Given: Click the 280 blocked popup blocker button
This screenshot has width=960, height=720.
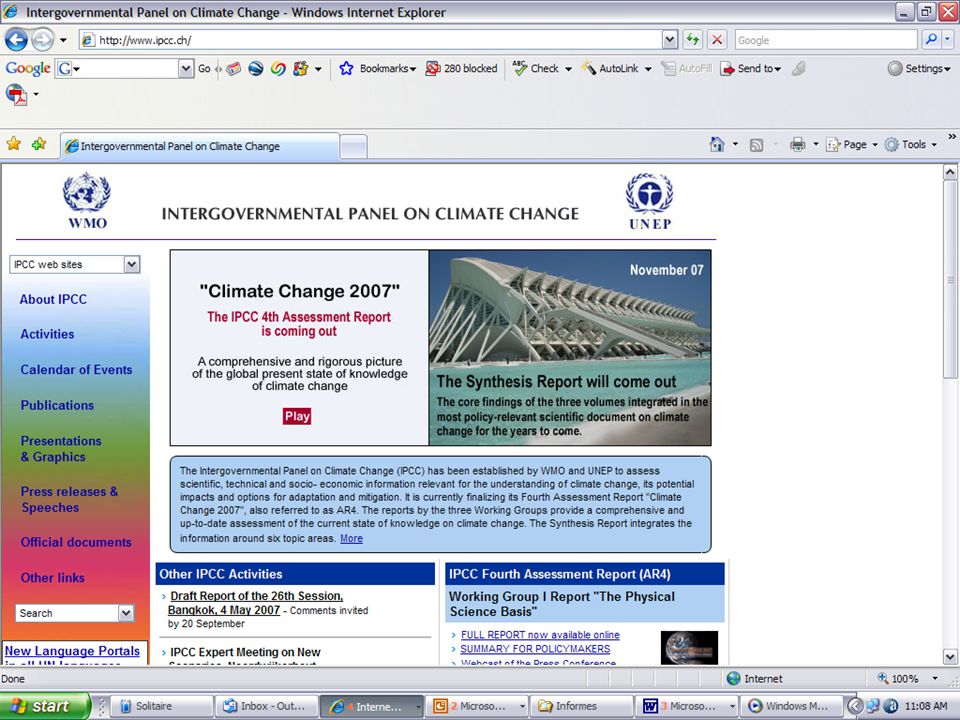Looking at the screenshot, I should point(462,69).
